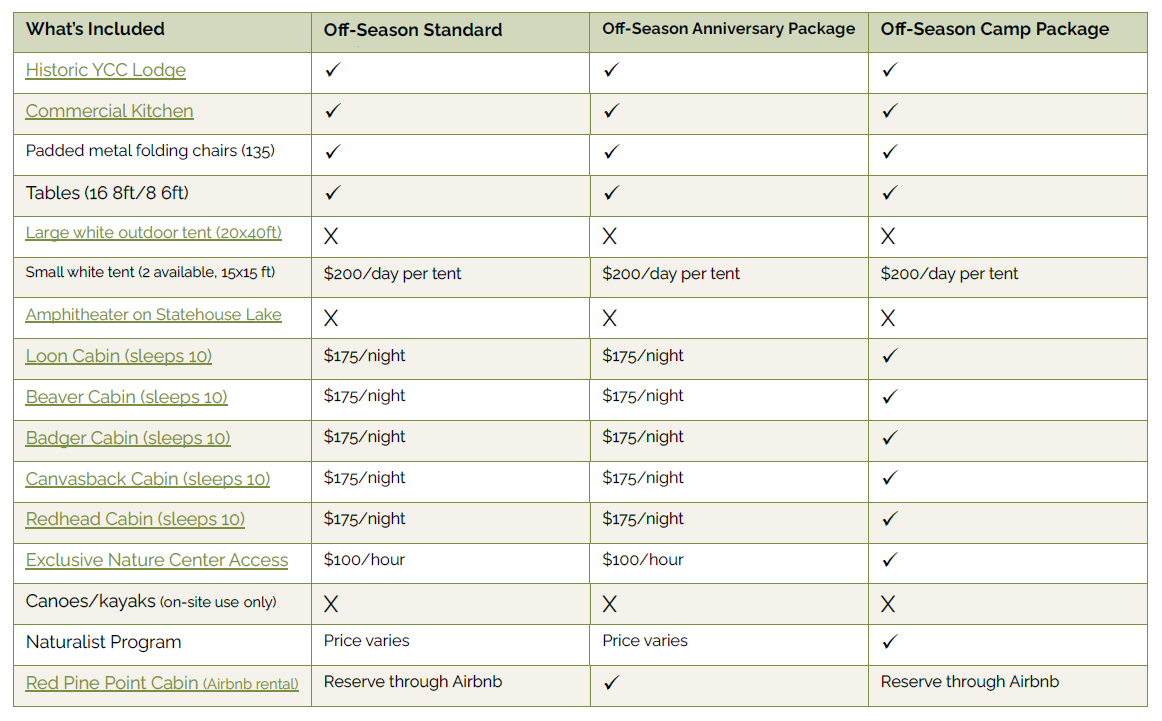The height and width of the screenshot is (721, 1162).
Task: Click the Redhead Cabin link
Action: click(x=135, y=519)
